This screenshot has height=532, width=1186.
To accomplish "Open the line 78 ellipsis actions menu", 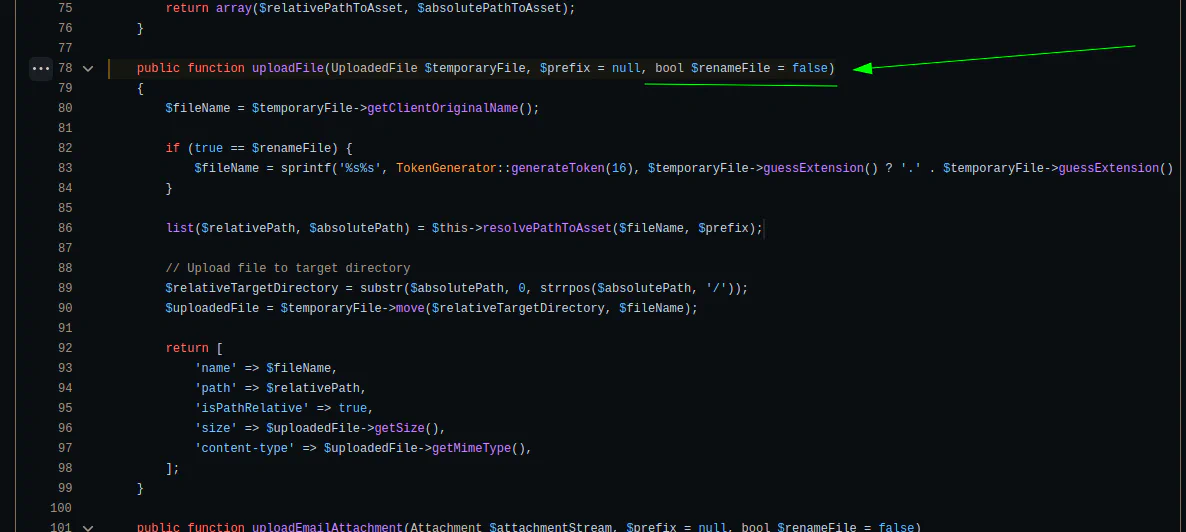I will (x=40, y=68).
